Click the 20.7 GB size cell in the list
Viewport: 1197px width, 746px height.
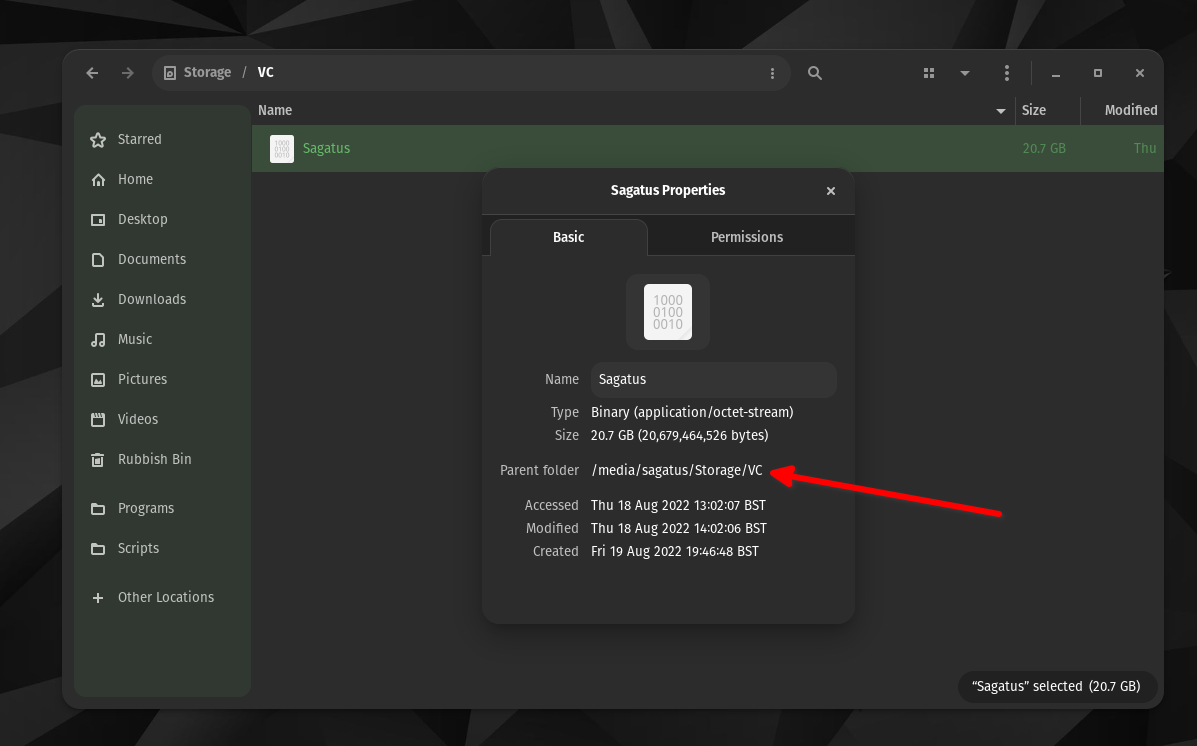tap(1044, 148)
